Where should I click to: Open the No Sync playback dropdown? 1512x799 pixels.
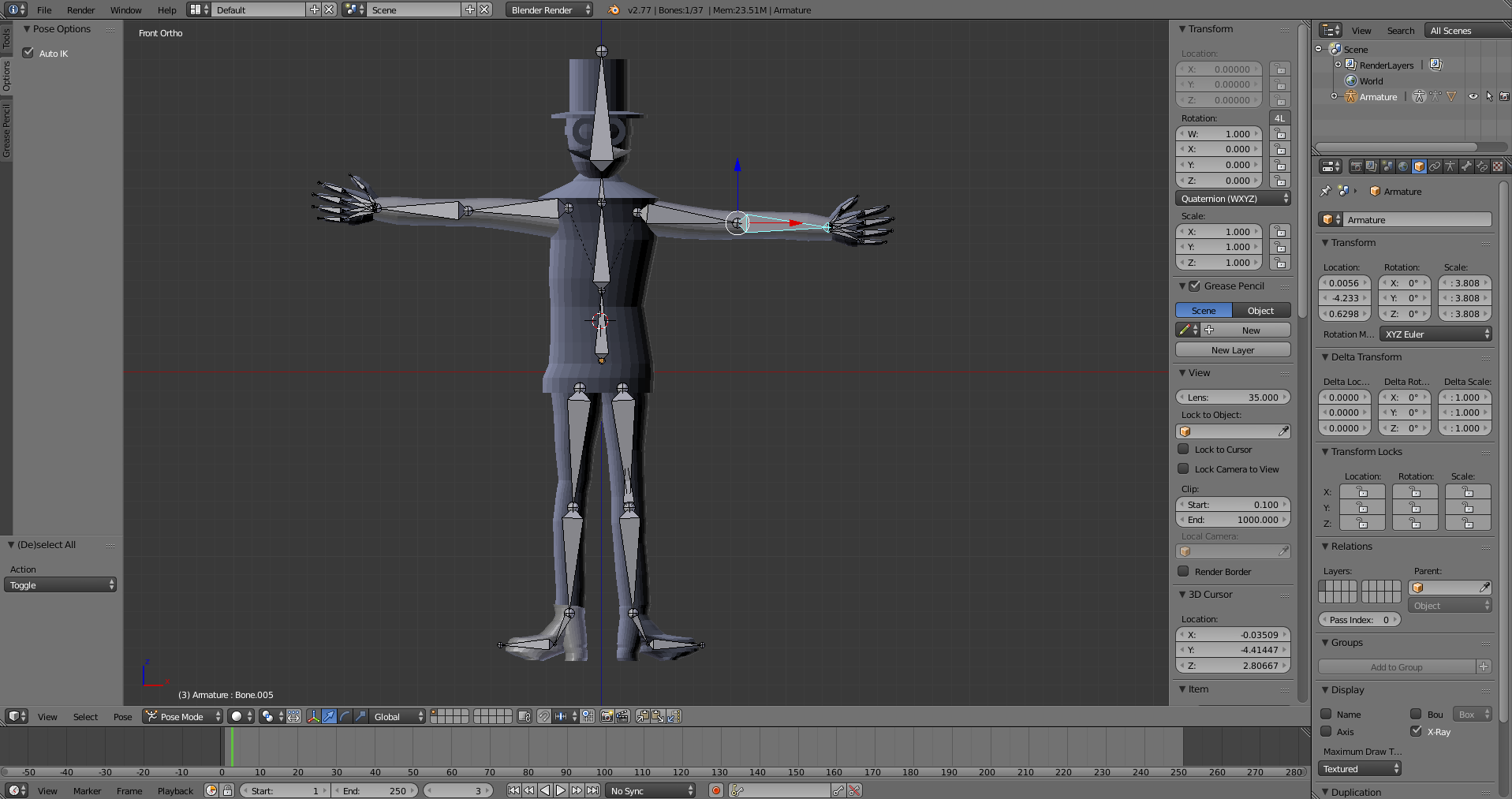(x=651, y=790)
